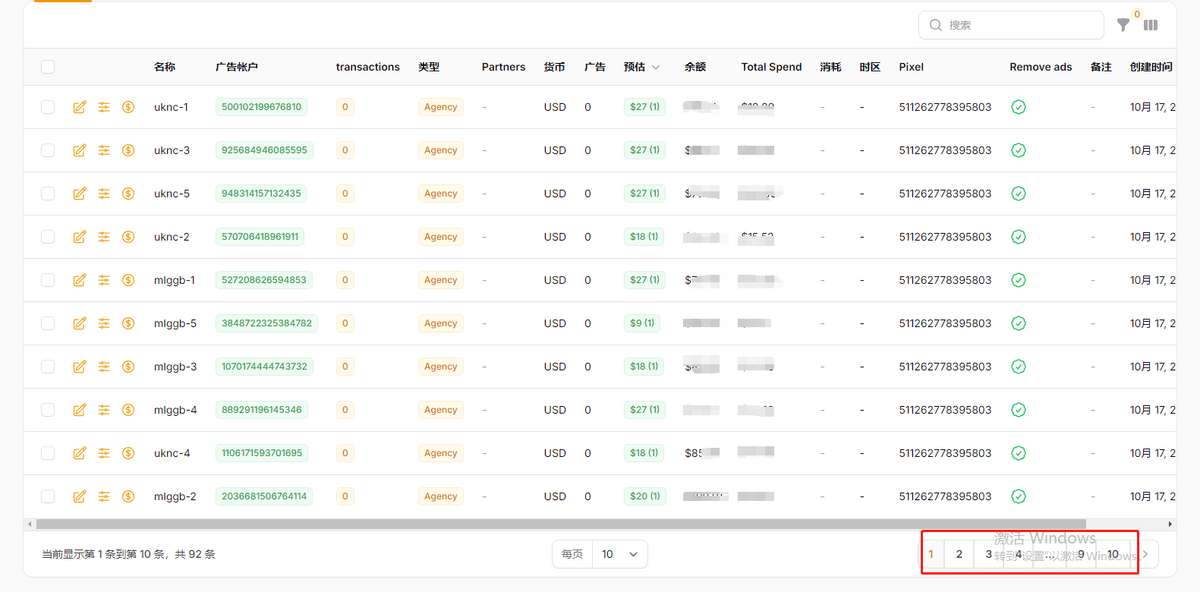The width and height of the screenshot is (1200, 592).
Task: Open settings sliders icon for uknc-3
Action: point(104,150)
